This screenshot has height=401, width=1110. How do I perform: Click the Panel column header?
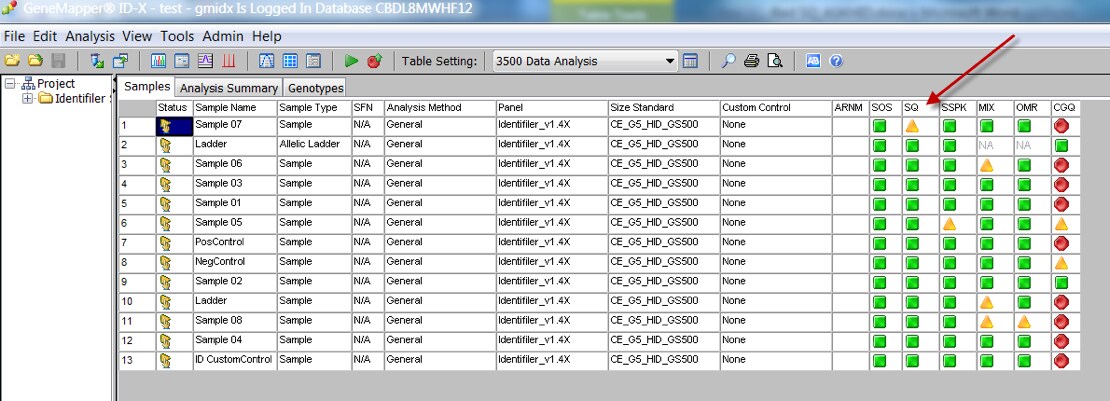coord(551,108)
